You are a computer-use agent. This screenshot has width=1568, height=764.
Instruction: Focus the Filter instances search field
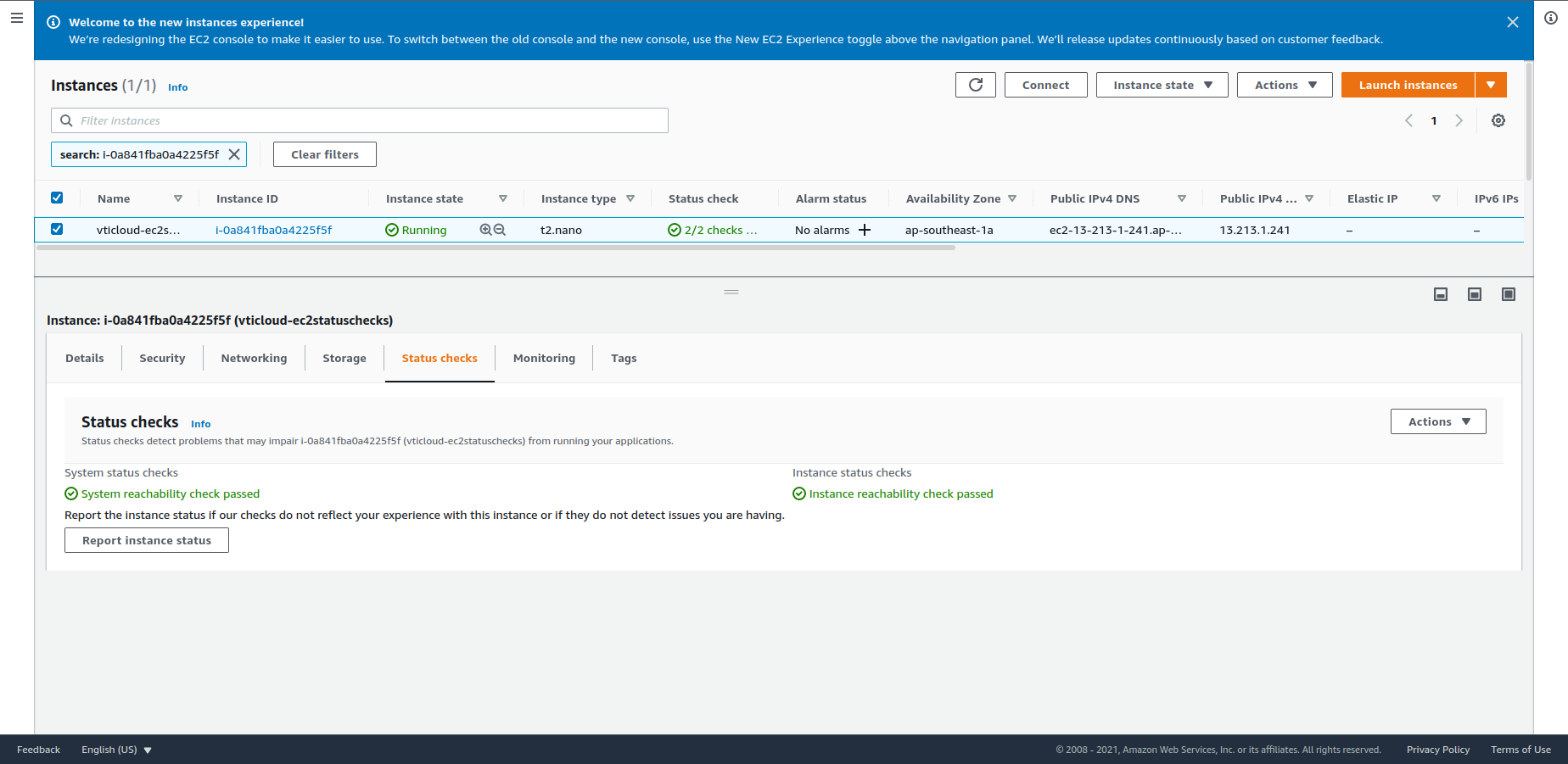[x=360, y=120]
